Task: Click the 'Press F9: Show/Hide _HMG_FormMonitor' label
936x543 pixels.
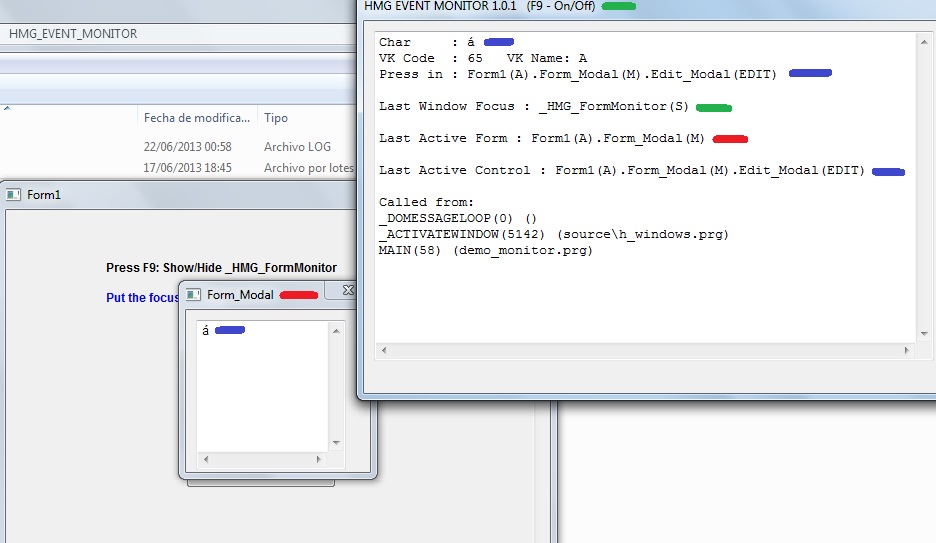Action: coord(221,268)
